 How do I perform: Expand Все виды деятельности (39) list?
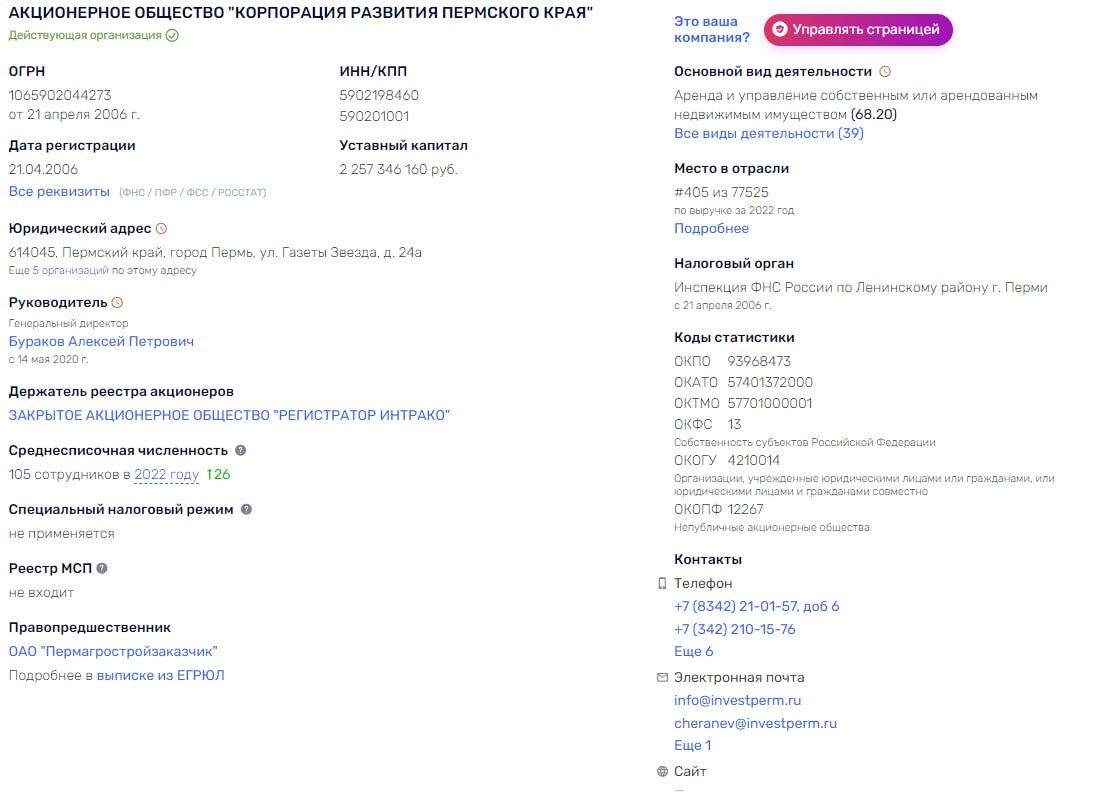pyautogui.click(x=769, y=133)
